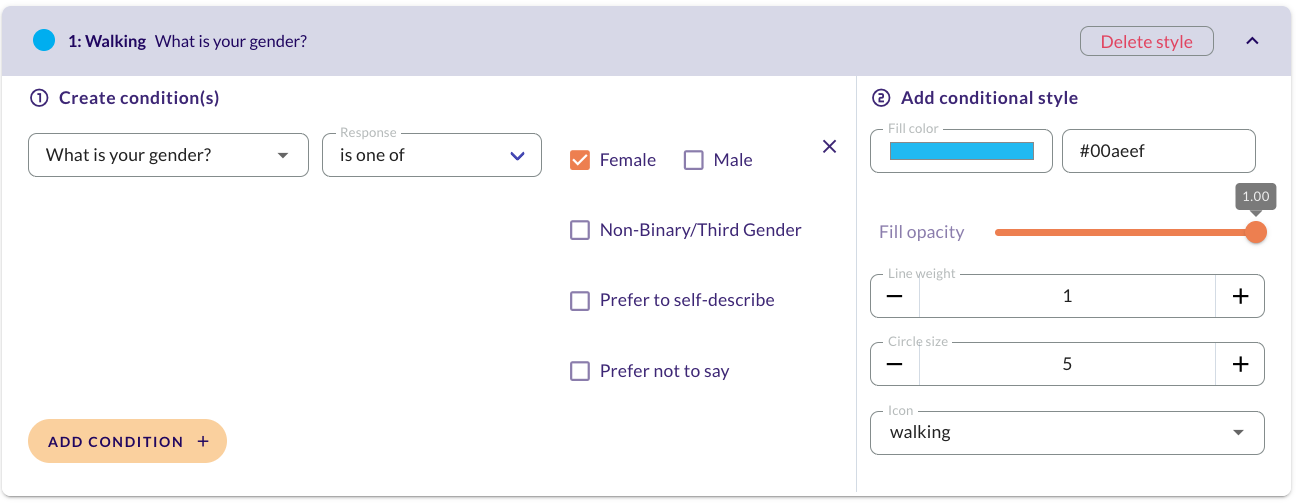Uncheck the Female checkbox

pyautogui.click(x=580, y=160)
